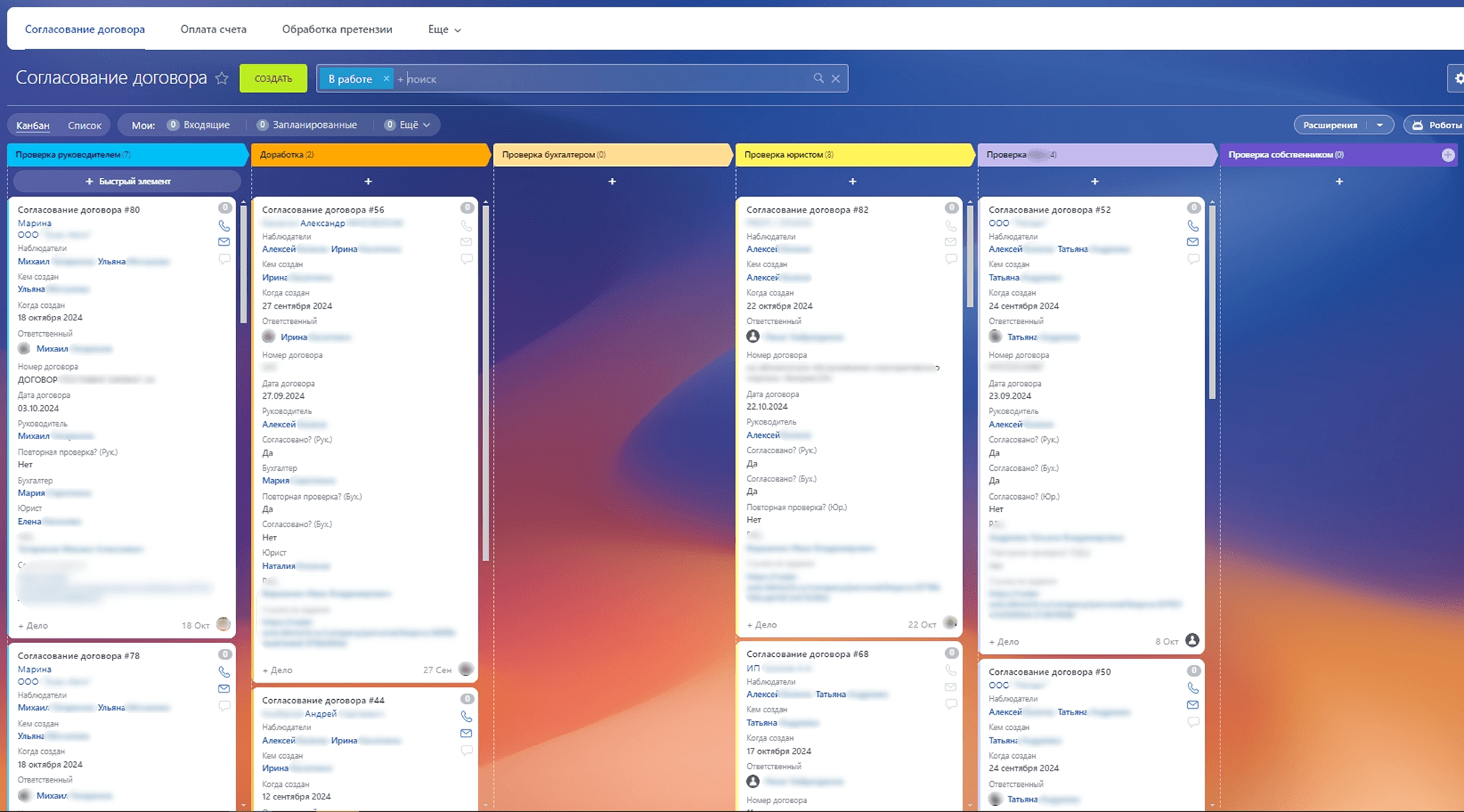Click email icon on contract #52 card
The image size is (1464, 812).
click(x=1192, y=242)
